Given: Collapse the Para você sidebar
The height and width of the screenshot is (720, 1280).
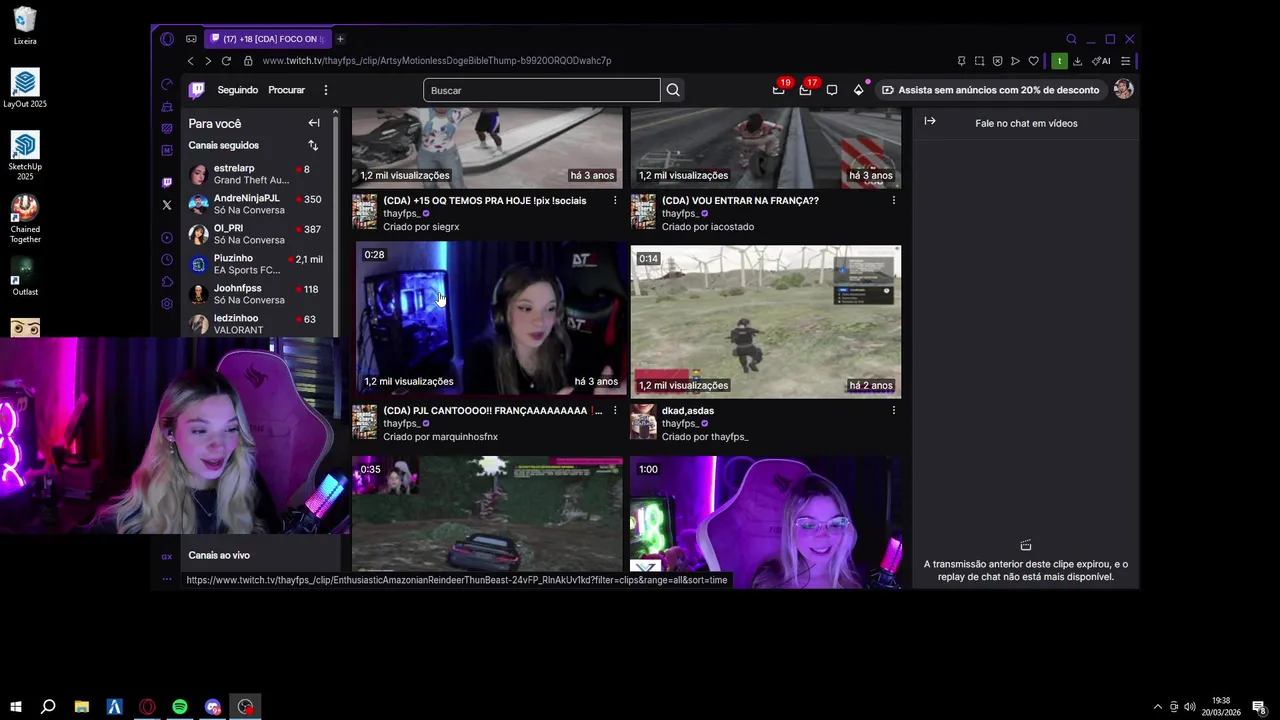Looking at the screenshot, I should (314, 123).
